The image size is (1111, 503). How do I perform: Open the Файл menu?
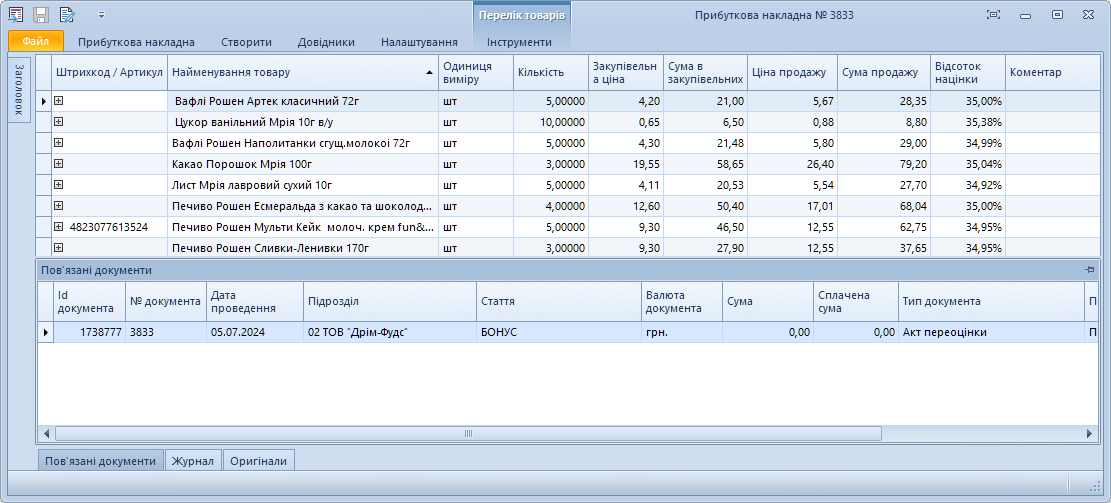(x=36, y=42)
